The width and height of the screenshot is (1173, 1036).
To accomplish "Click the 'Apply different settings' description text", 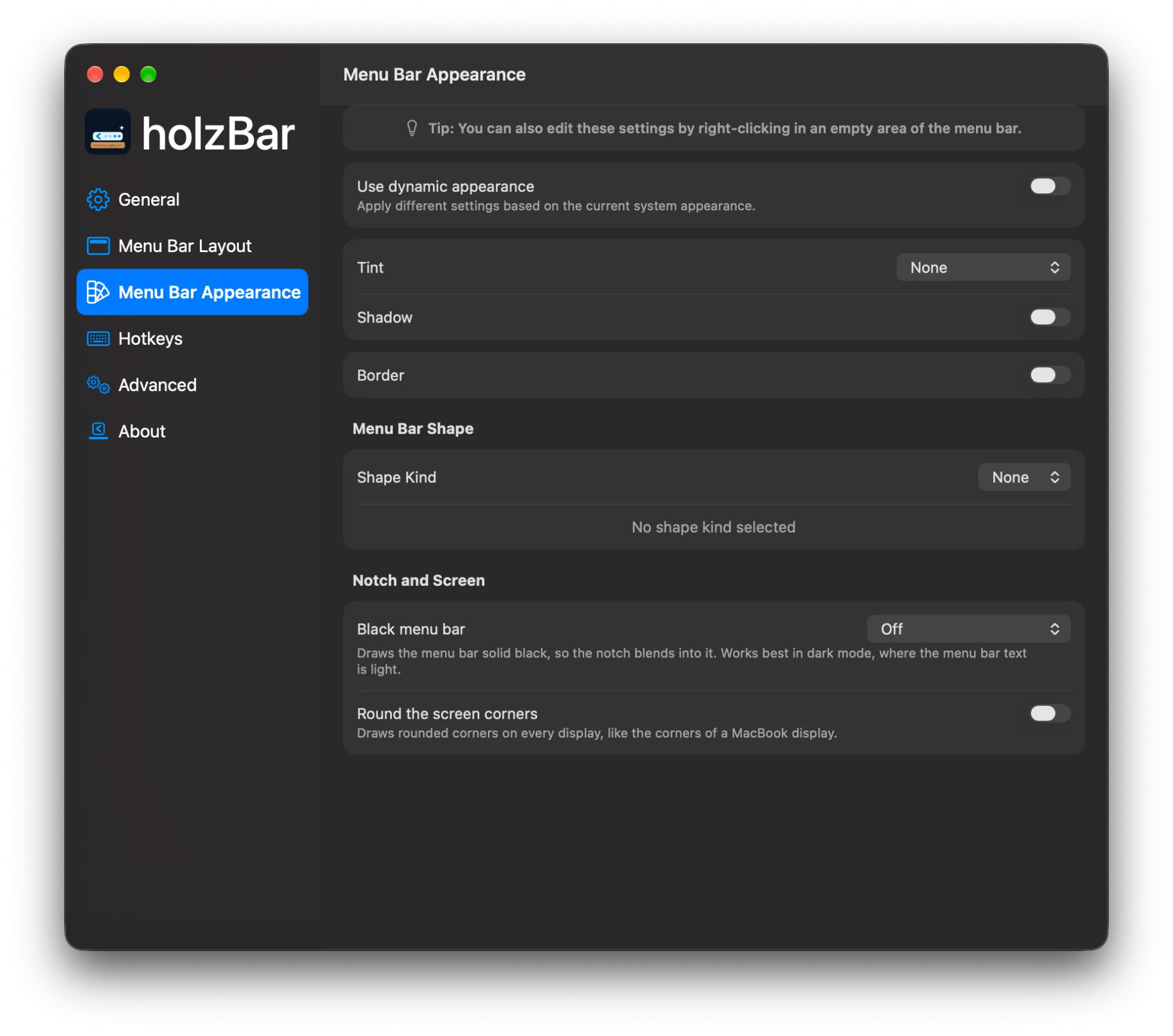I will (x=556, y=206).
